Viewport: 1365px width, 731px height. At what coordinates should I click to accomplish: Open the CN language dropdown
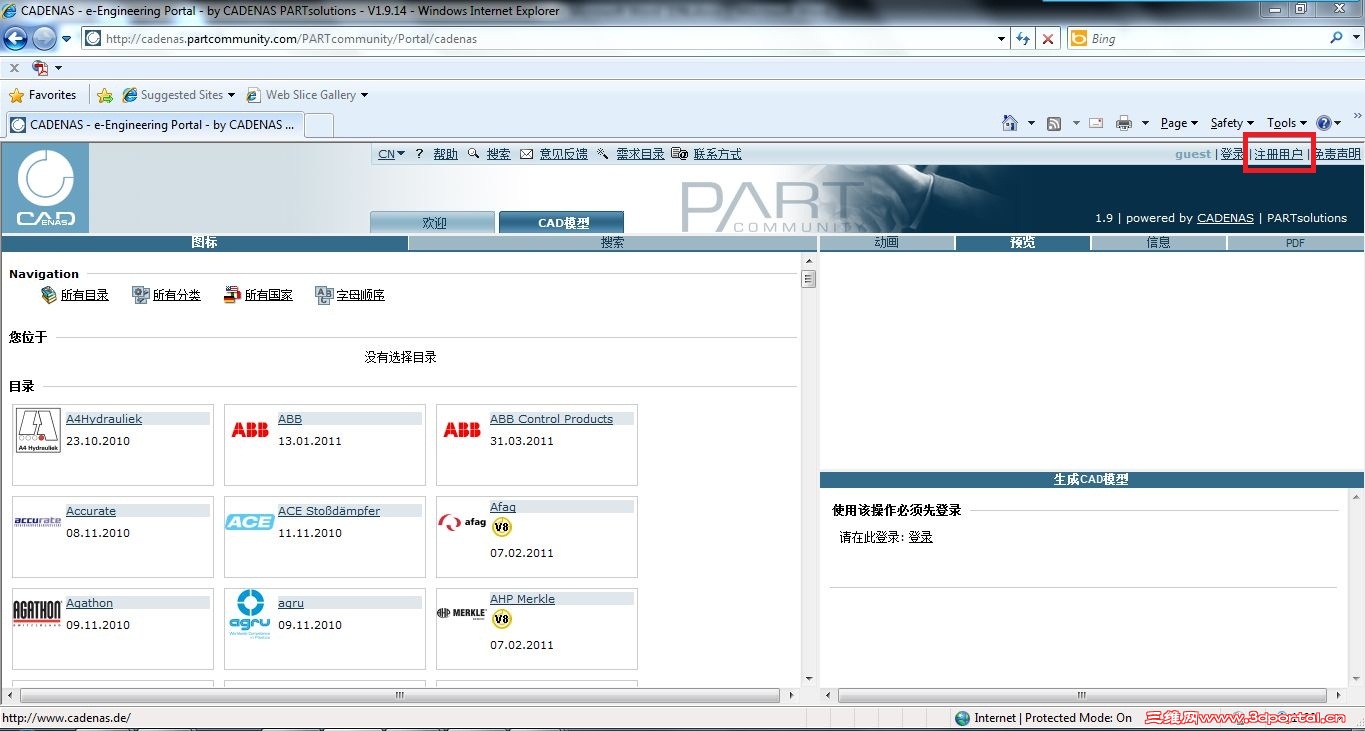[391, 154]
